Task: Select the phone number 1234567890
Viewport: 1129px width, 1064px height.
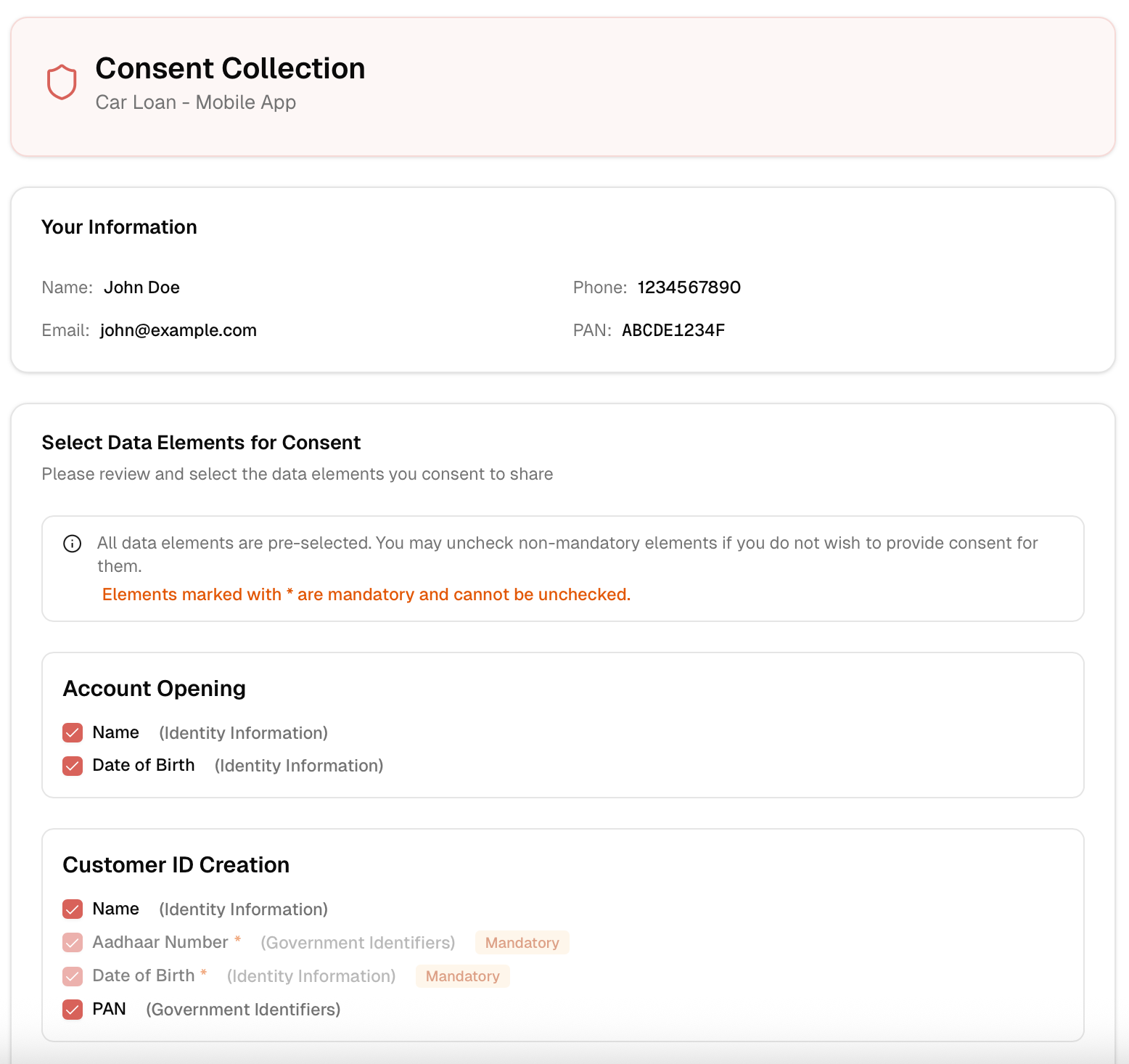Action: point(688,287)
